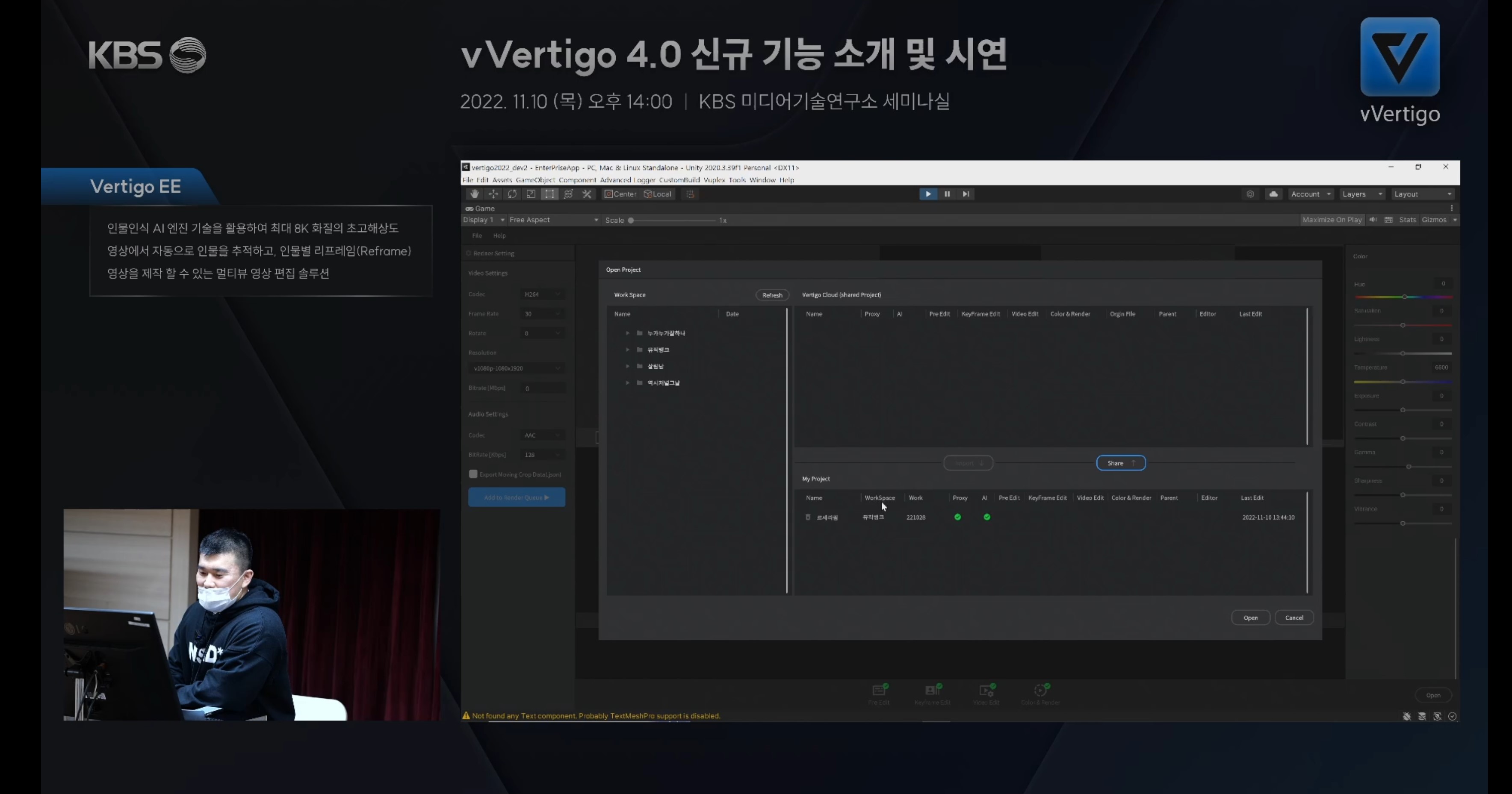Toggle Export Moving Crop Data checkbox
Image resolution: width=1512 pixels, height=794 pixels.
click(x=473, y=474)
